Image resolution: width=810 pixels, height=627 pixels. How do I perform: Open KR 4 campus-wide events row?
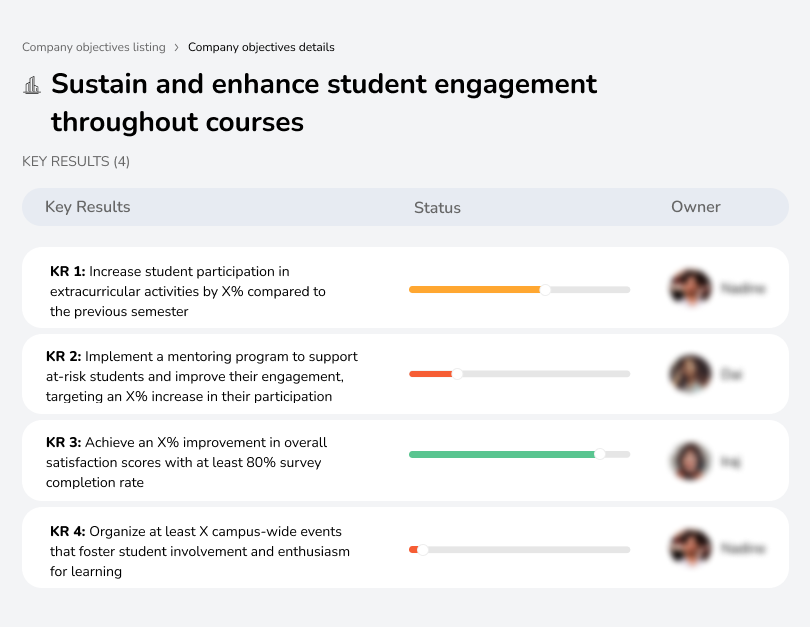pyautogui.click(x=199, y=551)
